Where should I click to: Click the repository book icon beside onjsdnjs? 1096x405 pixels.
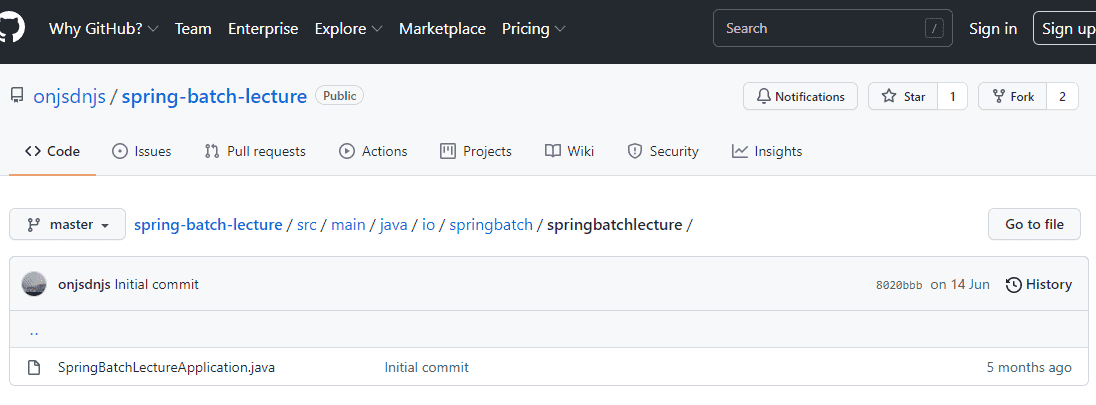(17, 97)
